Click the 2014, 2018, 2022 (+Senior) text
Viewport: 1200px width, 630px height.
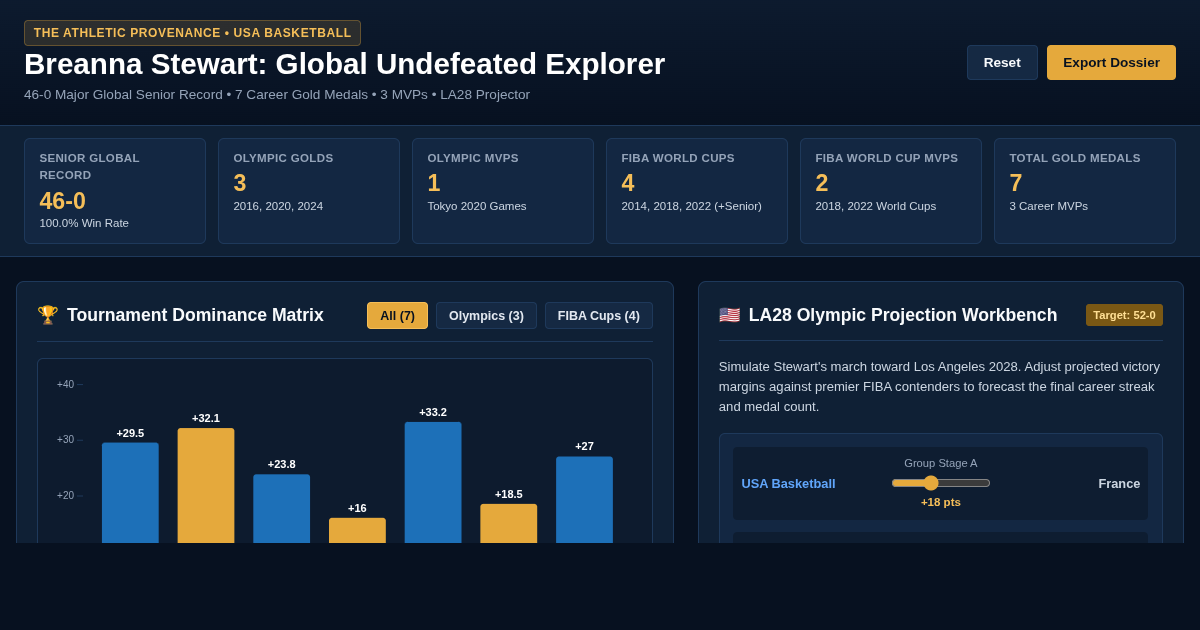click(691, 206)
